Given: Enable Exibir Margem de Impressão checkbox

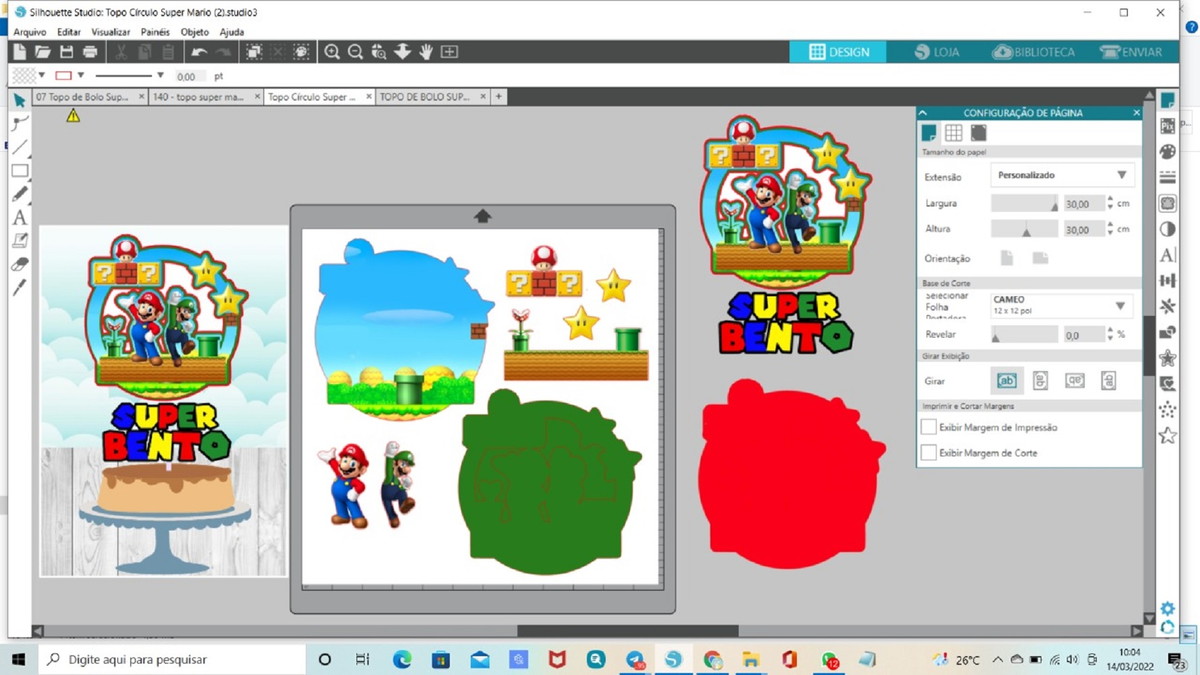Looking at the screenshot, I should click(929, 427).
